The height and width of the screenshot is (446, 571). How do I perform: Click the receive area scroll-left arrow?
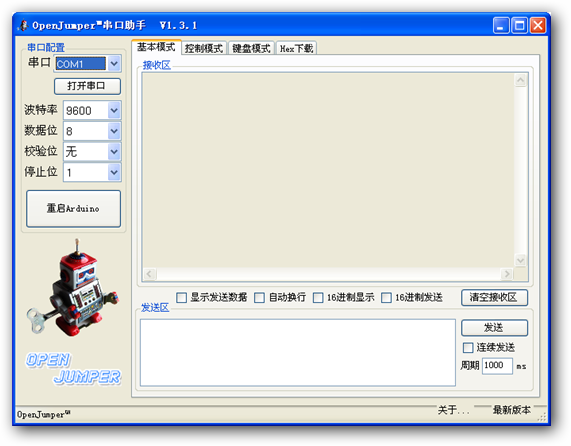[149, 274]
